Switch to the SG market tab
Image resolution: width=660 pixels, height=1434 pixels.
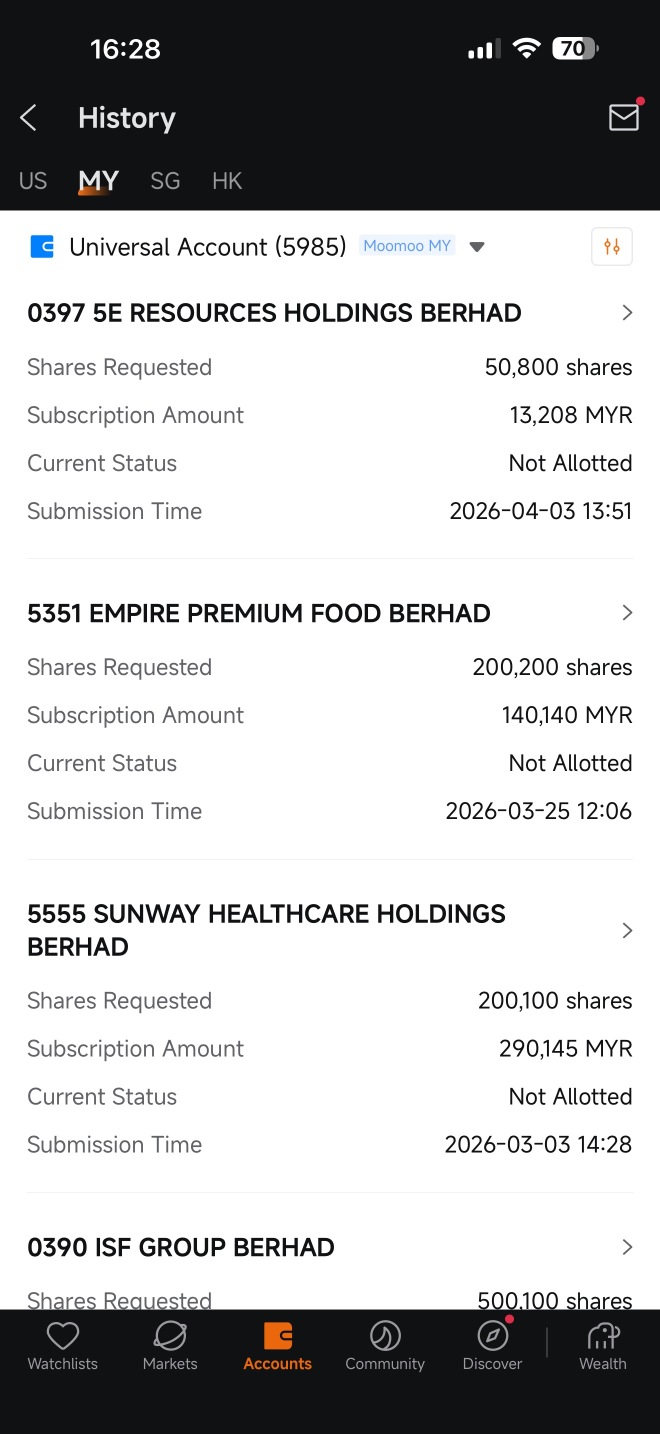coord(165,181)
